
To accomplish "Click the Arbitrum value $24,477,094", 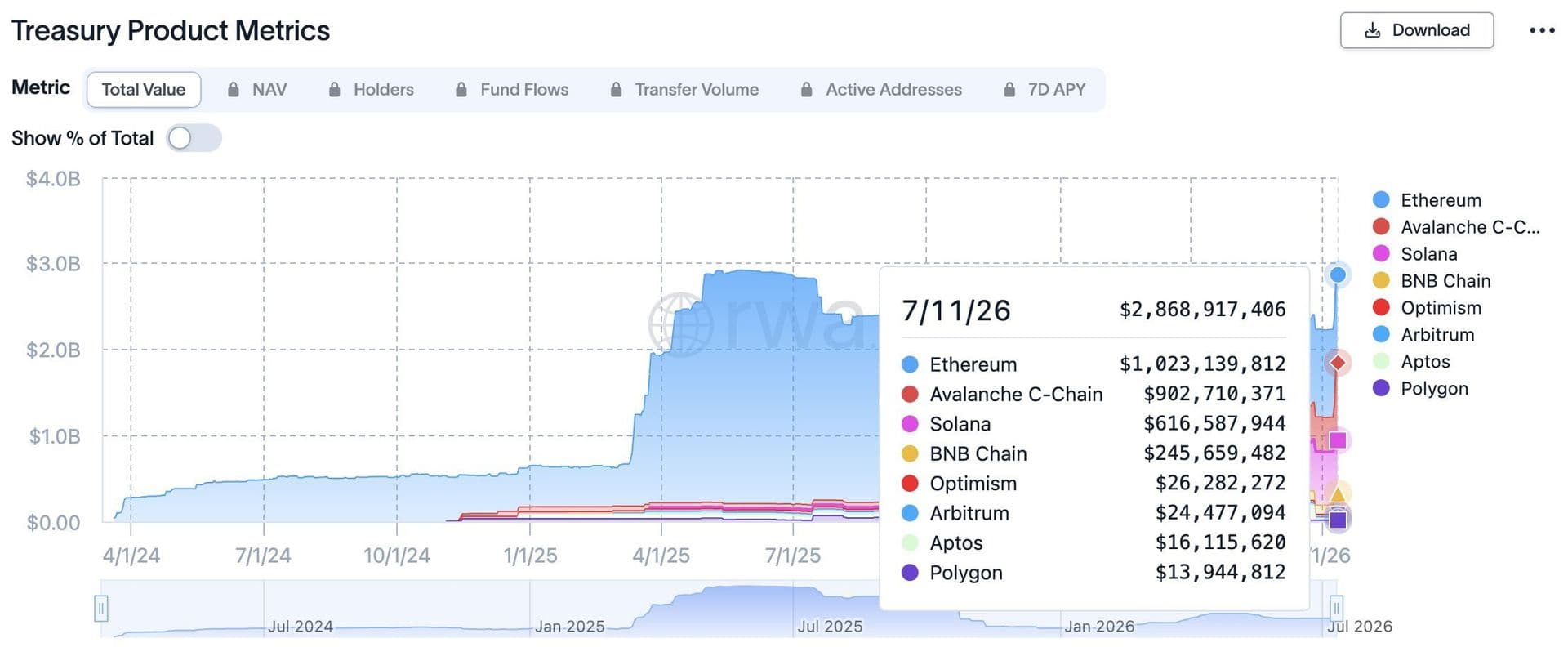I will click(x=1220, y=512).
